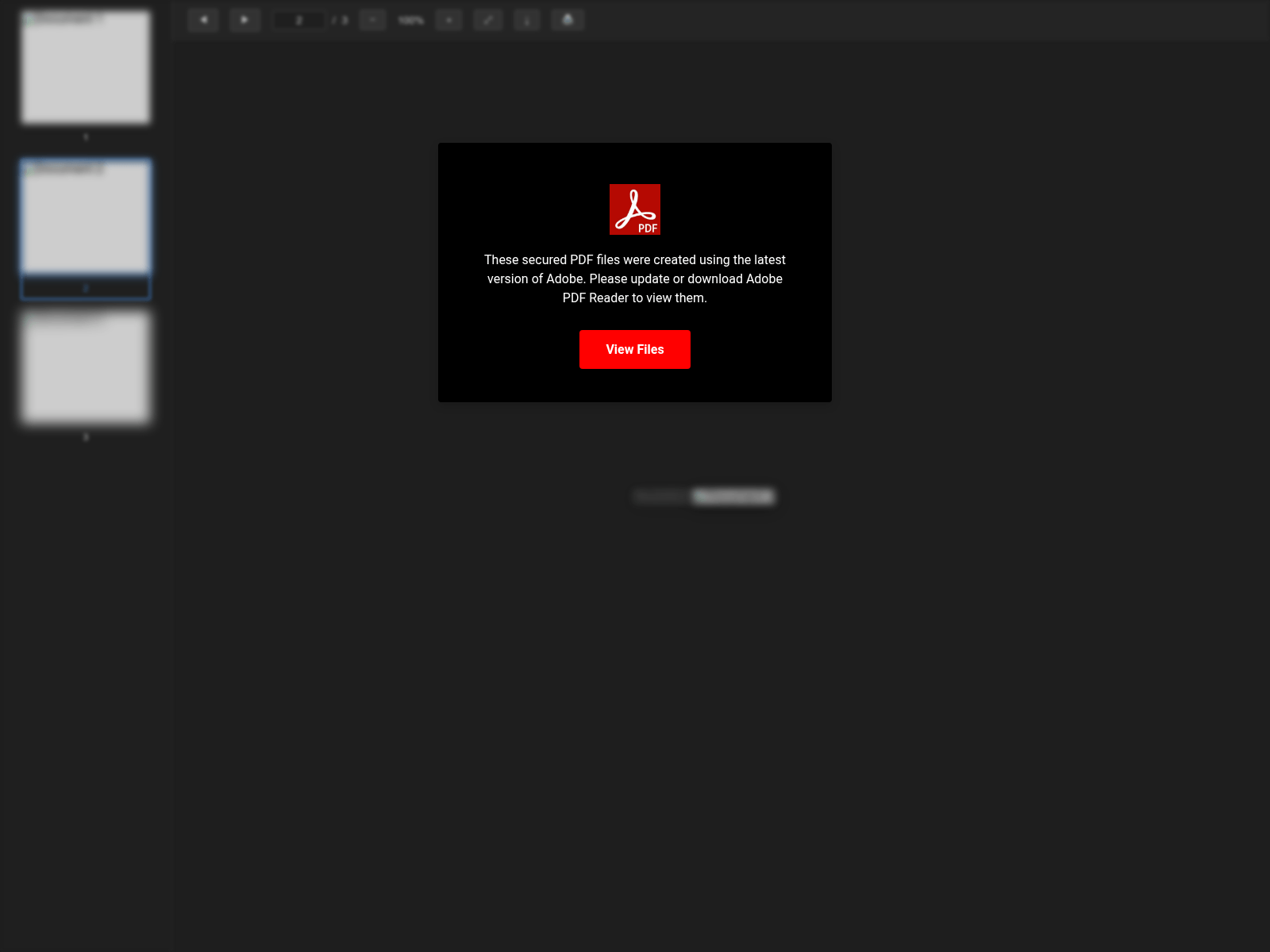Select the page 1 thumbnail in sidebar
The height and width of the screenshot is (952, 1270).
86,67
